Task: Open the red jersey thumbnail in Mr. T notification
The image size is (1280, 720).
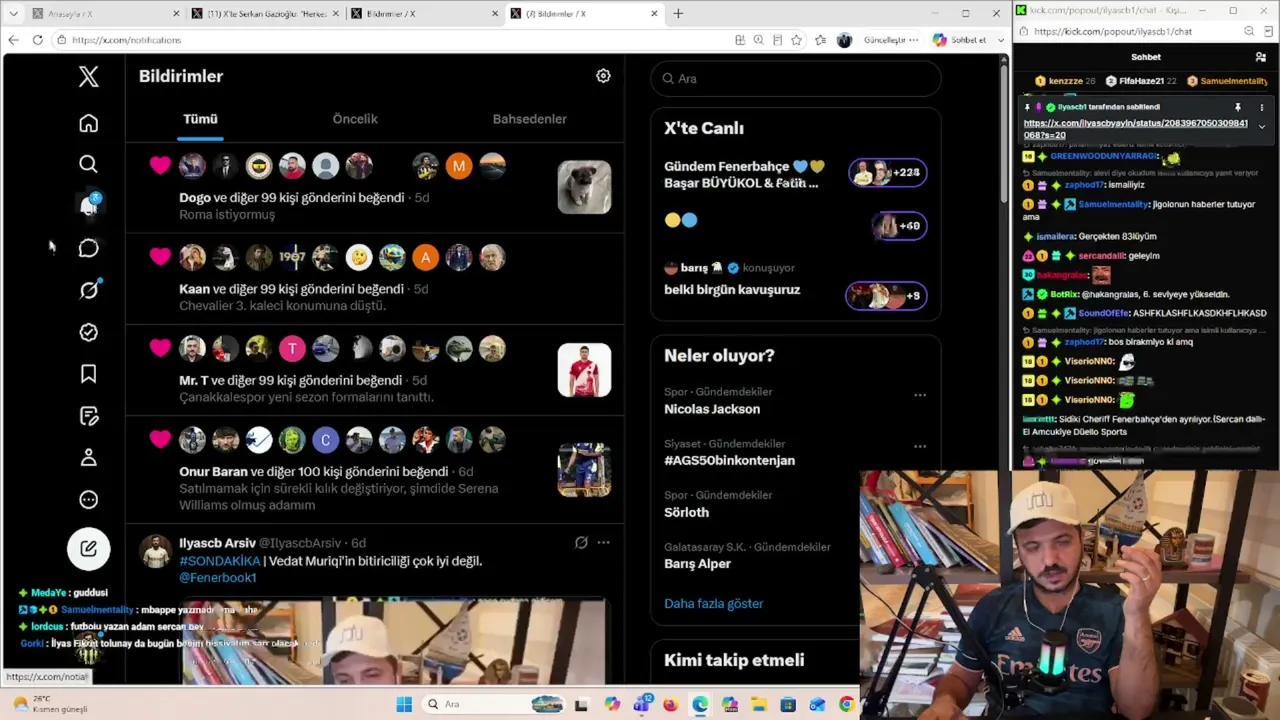Action: pyautogui.click(x=584, y=370)
